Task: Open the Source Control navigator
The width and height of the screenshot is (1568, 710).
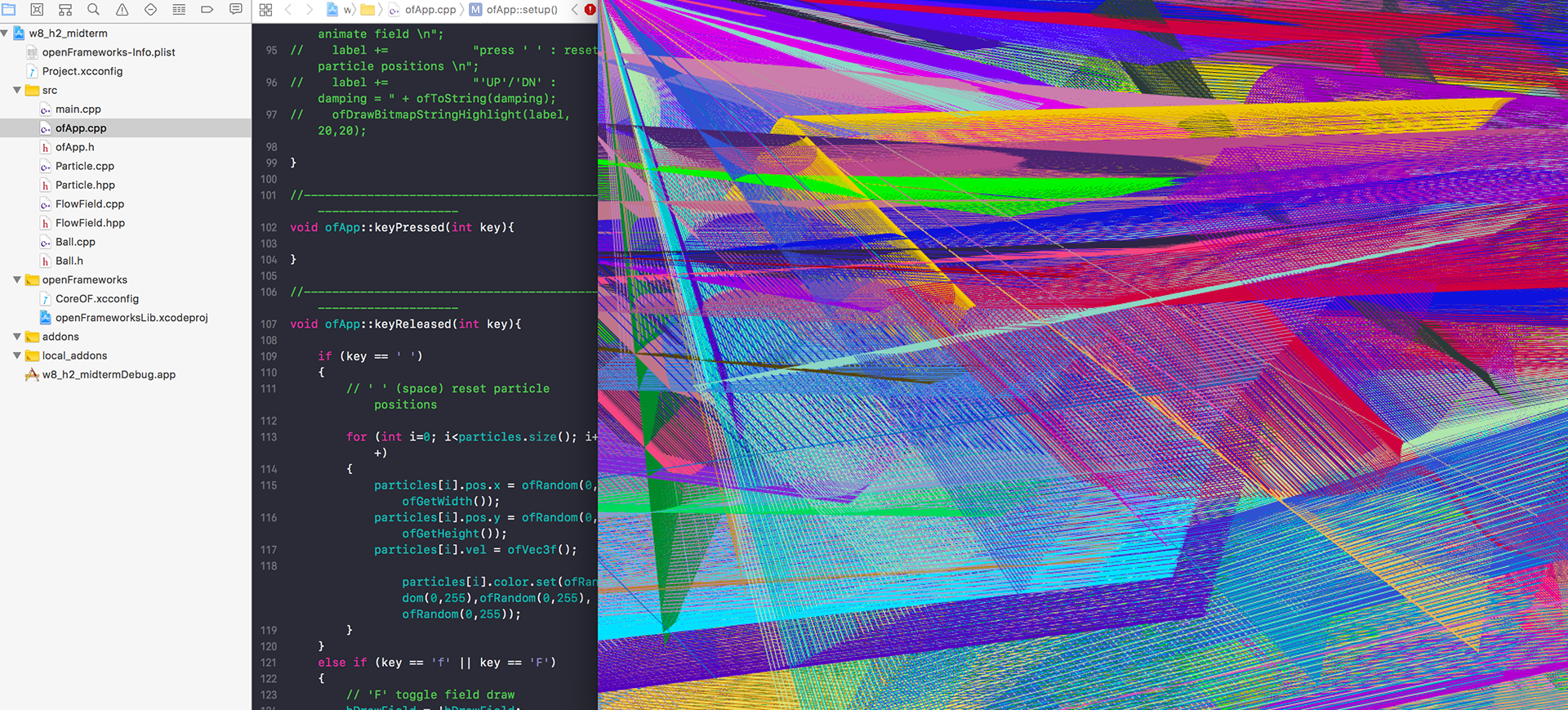Action: click(37, 10)
